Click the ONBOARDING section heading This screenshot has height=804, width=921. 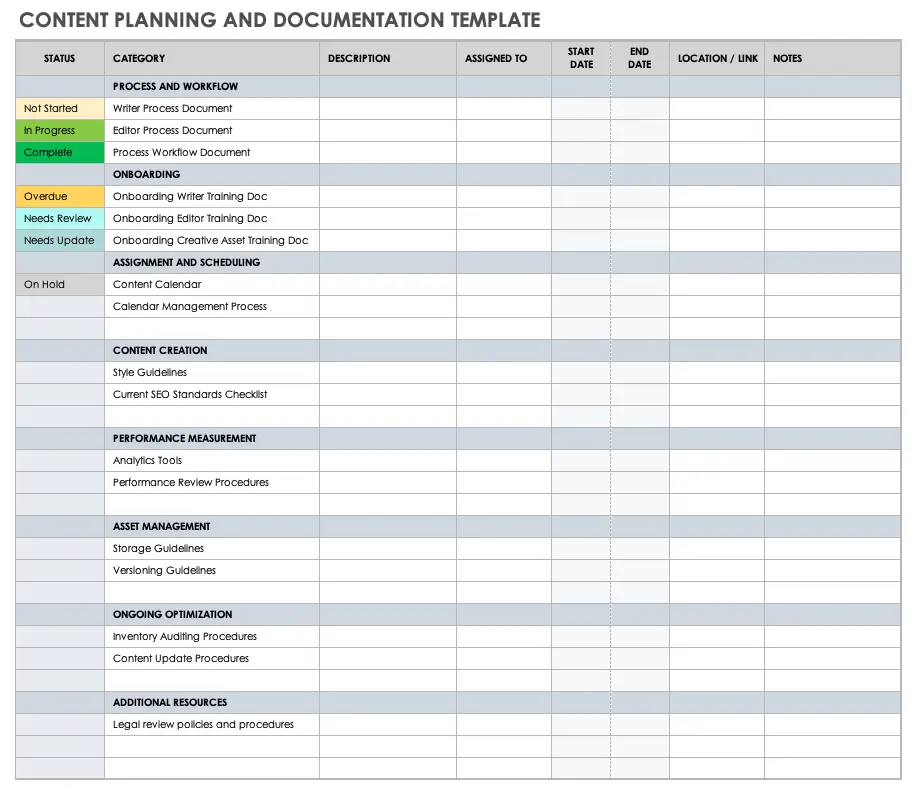[146, 174]
